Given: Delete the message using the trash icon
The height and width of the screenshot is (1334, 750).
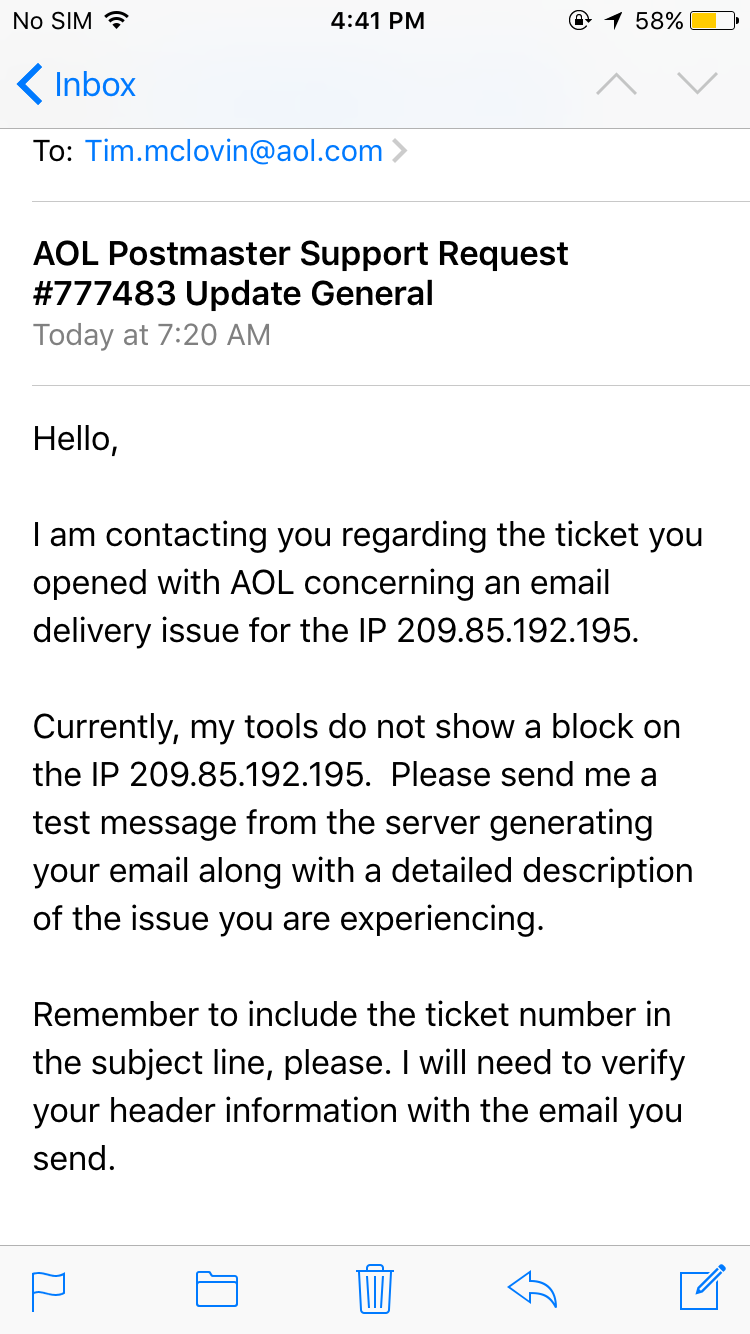Looking at the screenshot, I should point(374,1288).
